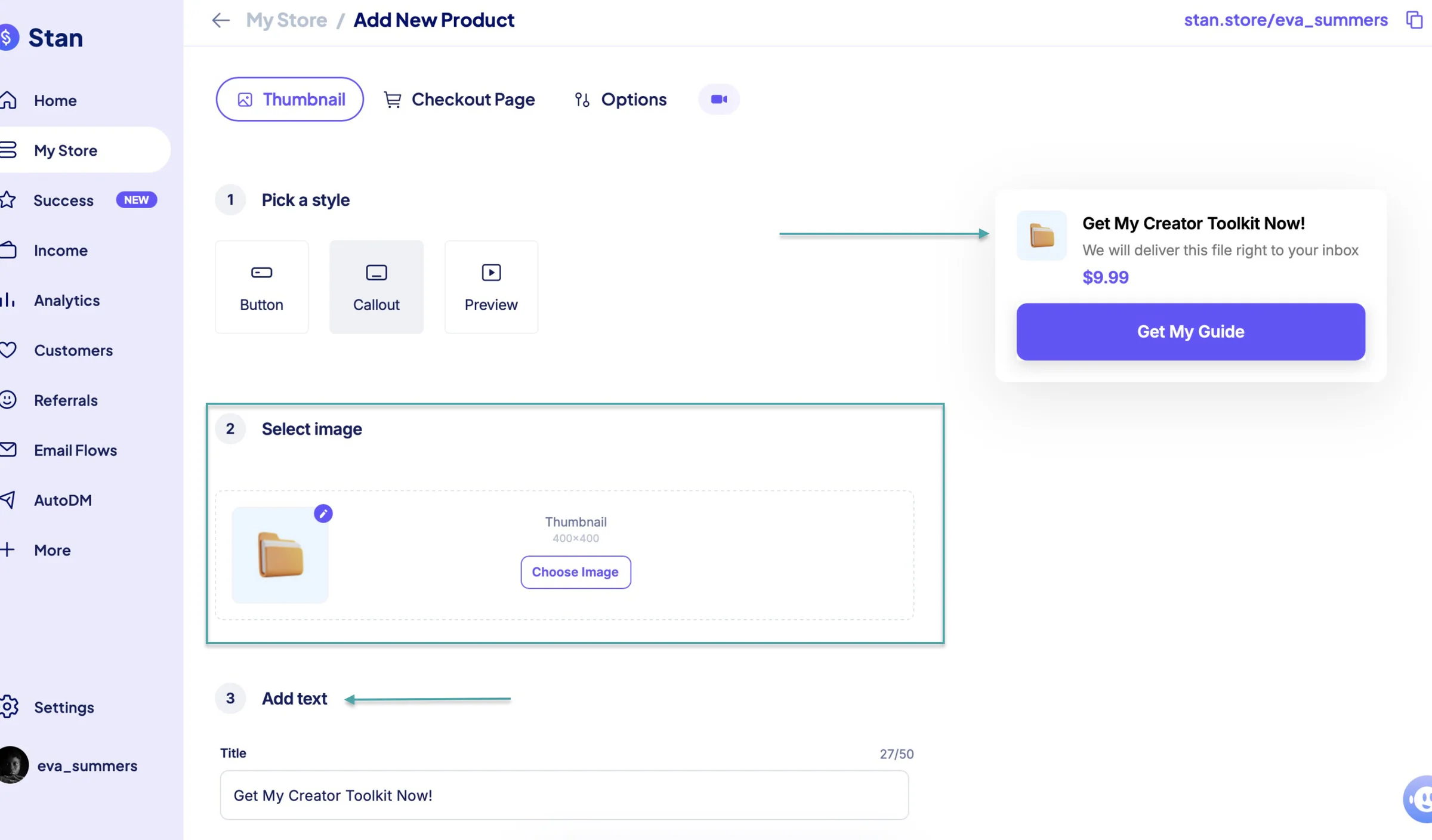This screenshot has width=1432, height=840.
Task: Open the video tutorial camera icon
Action: [x=719, y=99]
